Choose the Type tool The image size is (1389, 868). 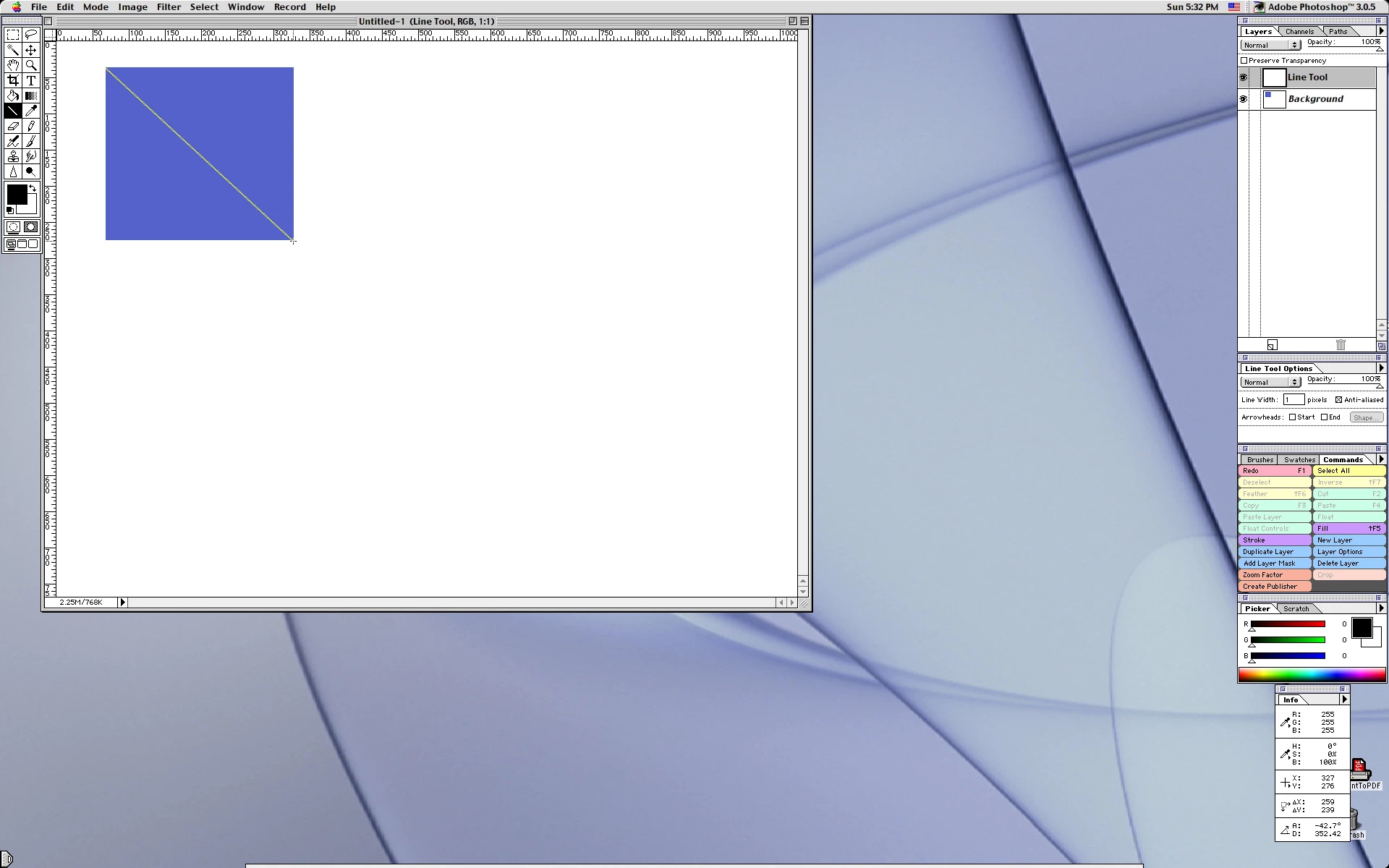pos(30,80)
